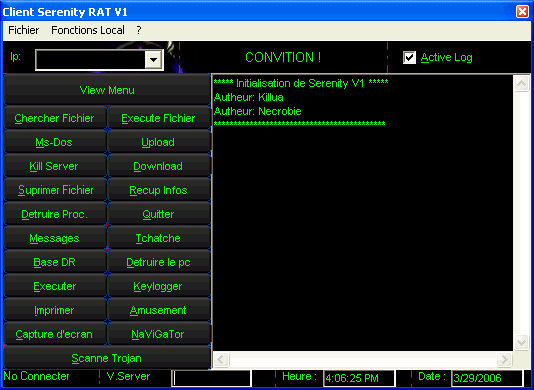534x390 pixels.
Task: Click the NaViGaTor button
Action: coord(159,334)
